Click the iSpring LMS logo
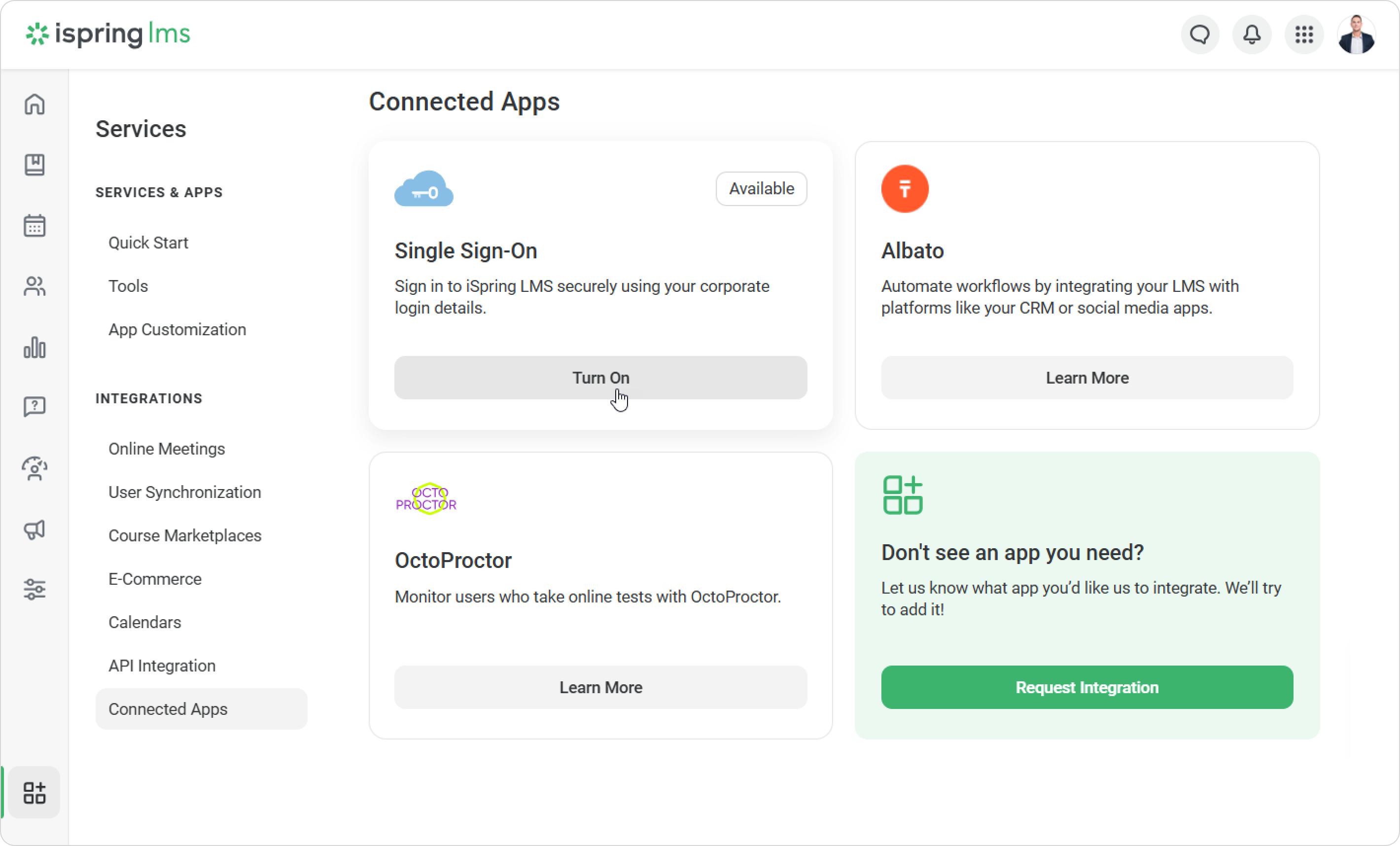This screenshot has height=846, width=1400. 108,34
